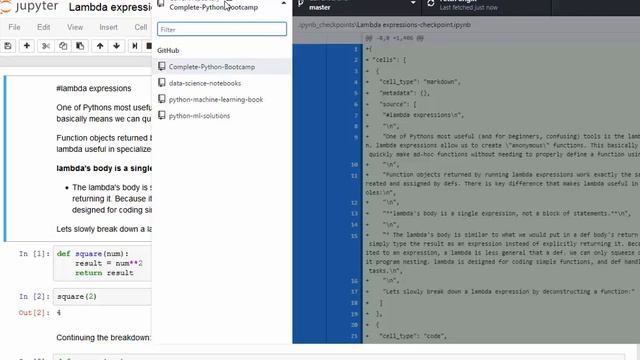Click diff line 2 "cells": [
640x360 pixels.
[389, 60]
